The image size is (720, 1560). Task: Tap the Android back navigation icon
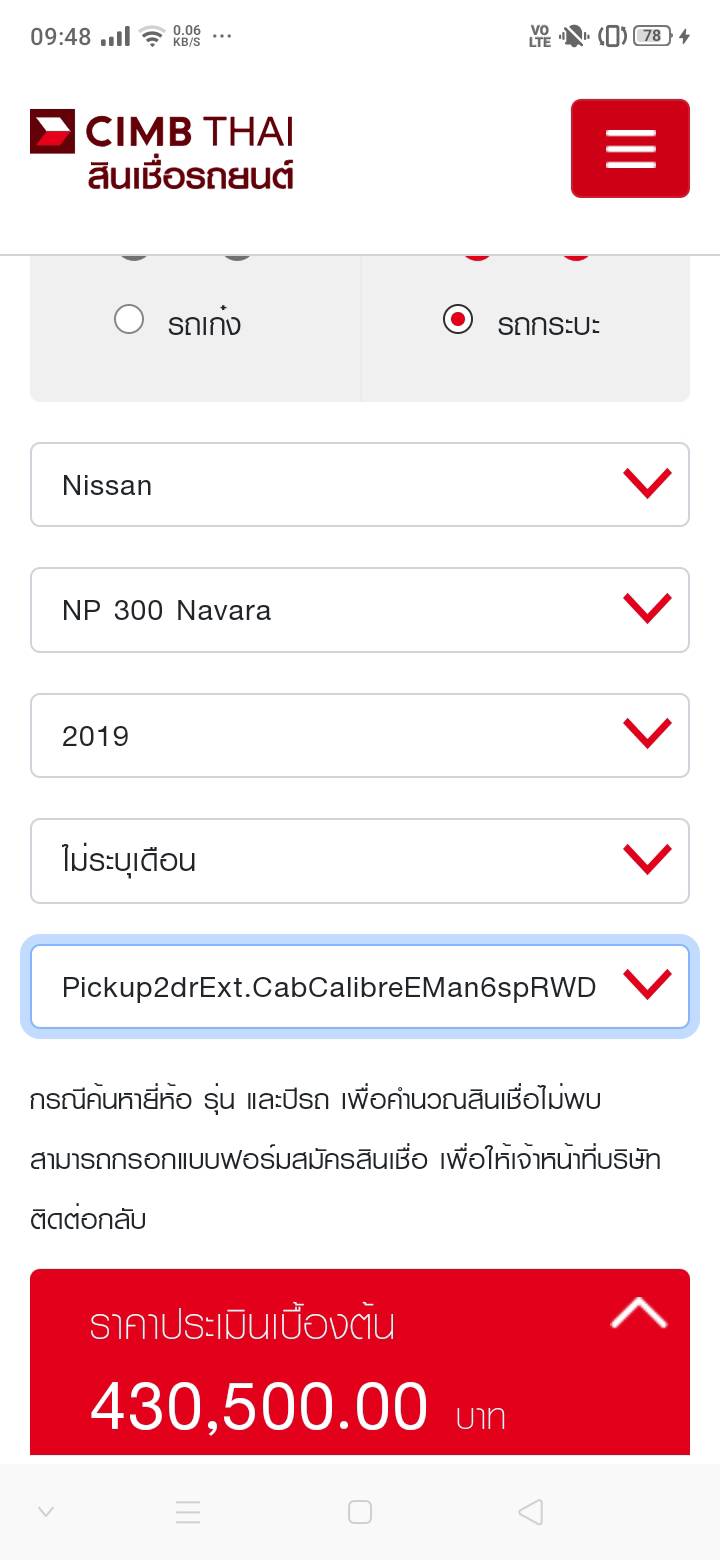(x=530, y=1511)
